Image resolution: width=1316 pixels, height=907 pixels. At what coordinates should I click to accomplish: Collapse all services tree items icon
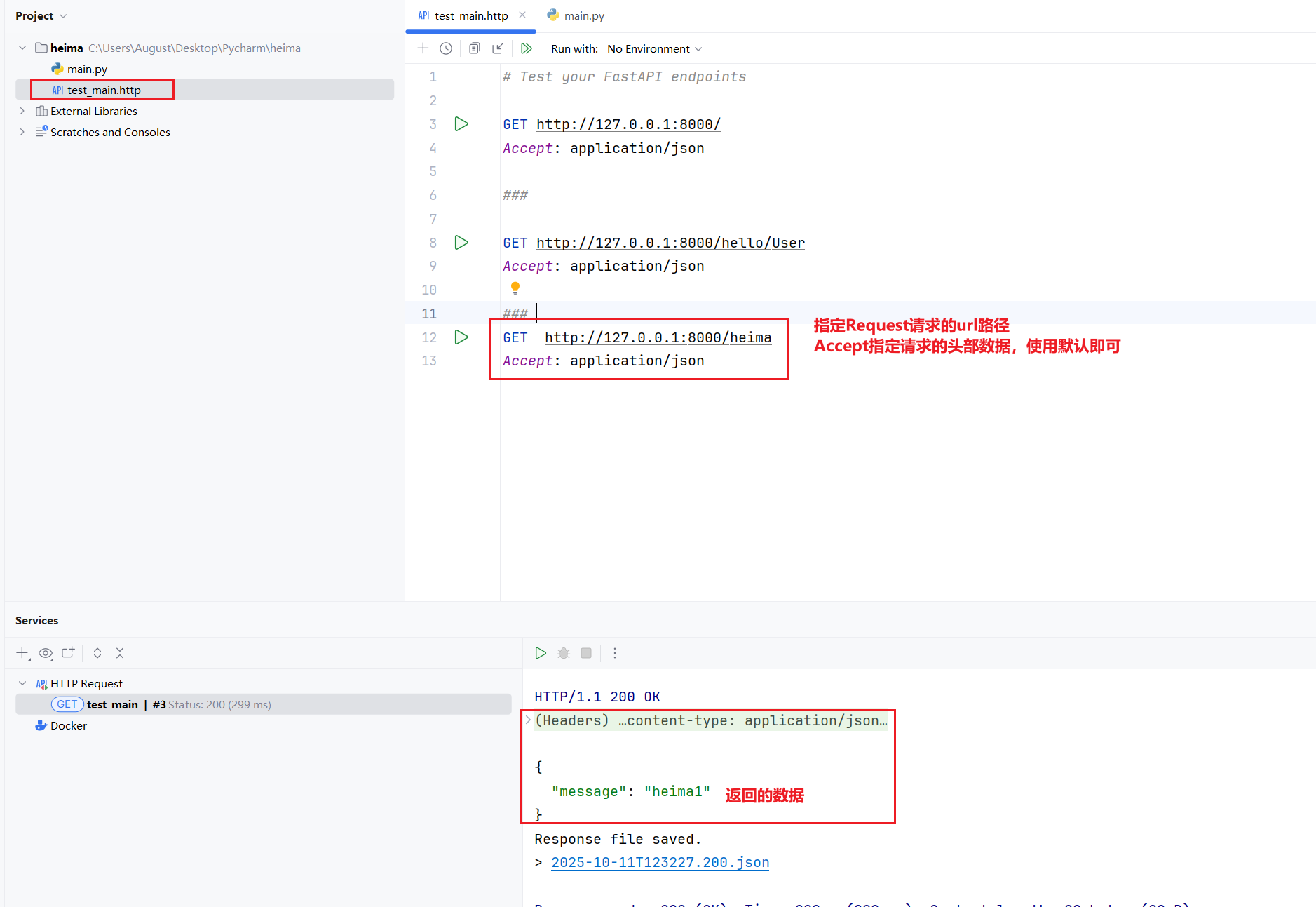tap(120, 653)
